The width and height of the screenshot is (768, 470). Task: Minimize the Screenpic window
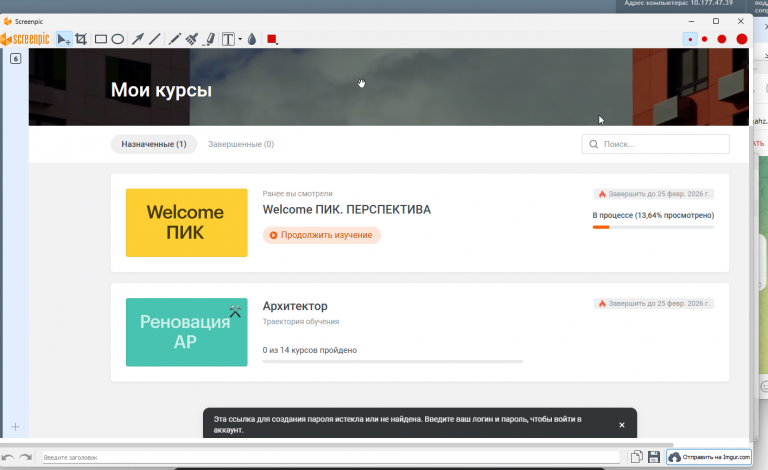[x=691, y=21]
